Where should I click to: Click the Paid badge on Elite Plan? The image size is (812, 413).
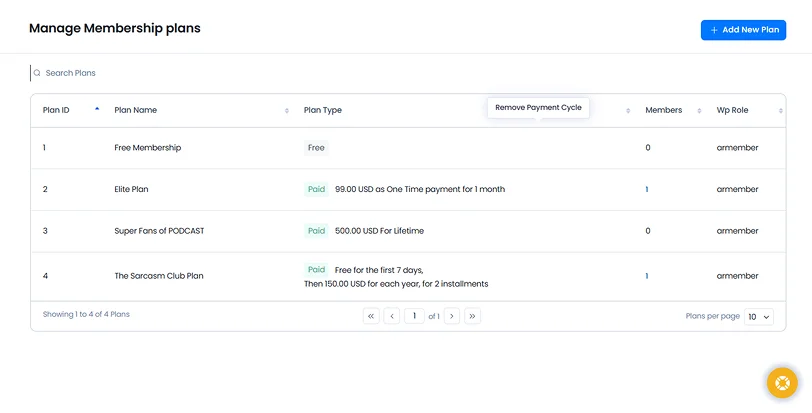pos(316,189)
